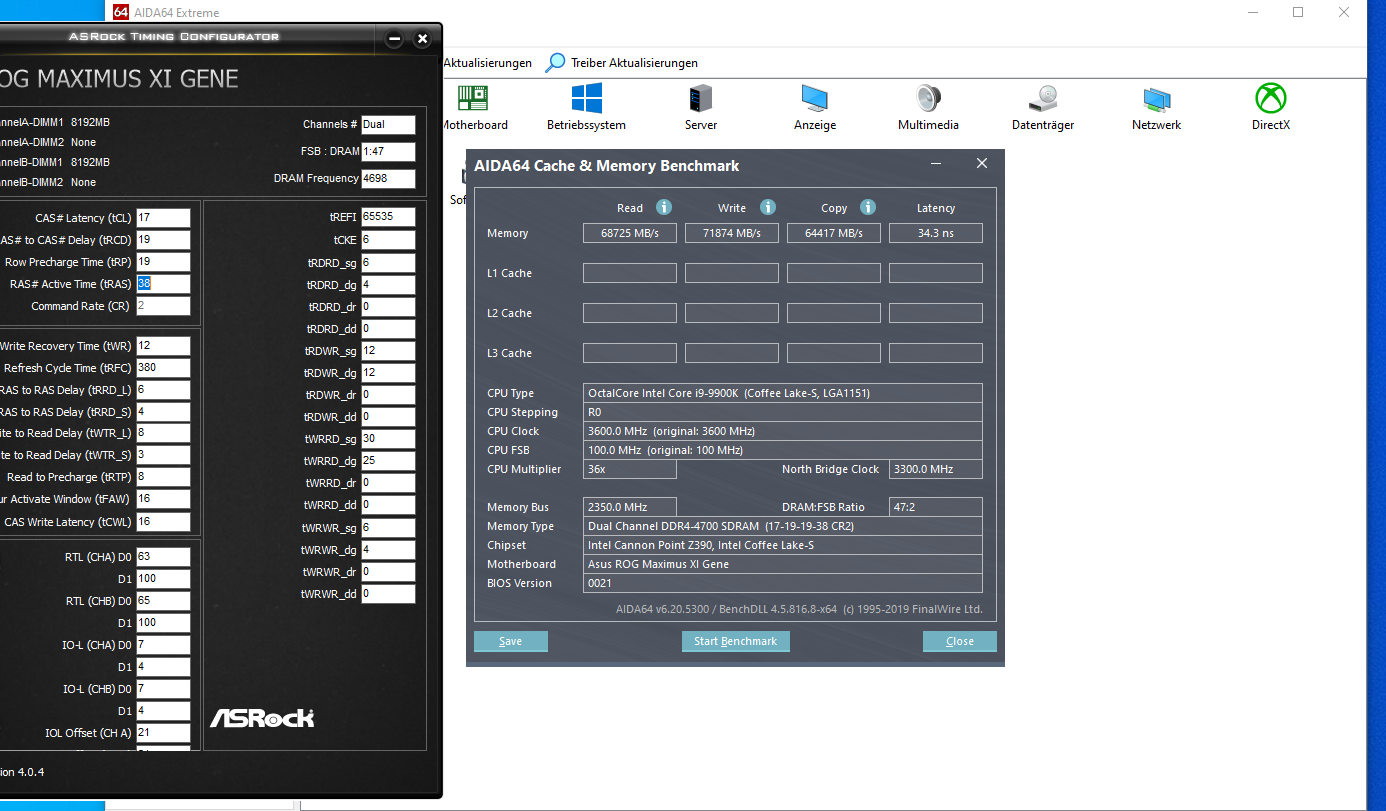The width and height of the screenshot is (1386, 811).
Task: Open Treiber Aktualisierungen toolbar link
Action: coord(634,63)
